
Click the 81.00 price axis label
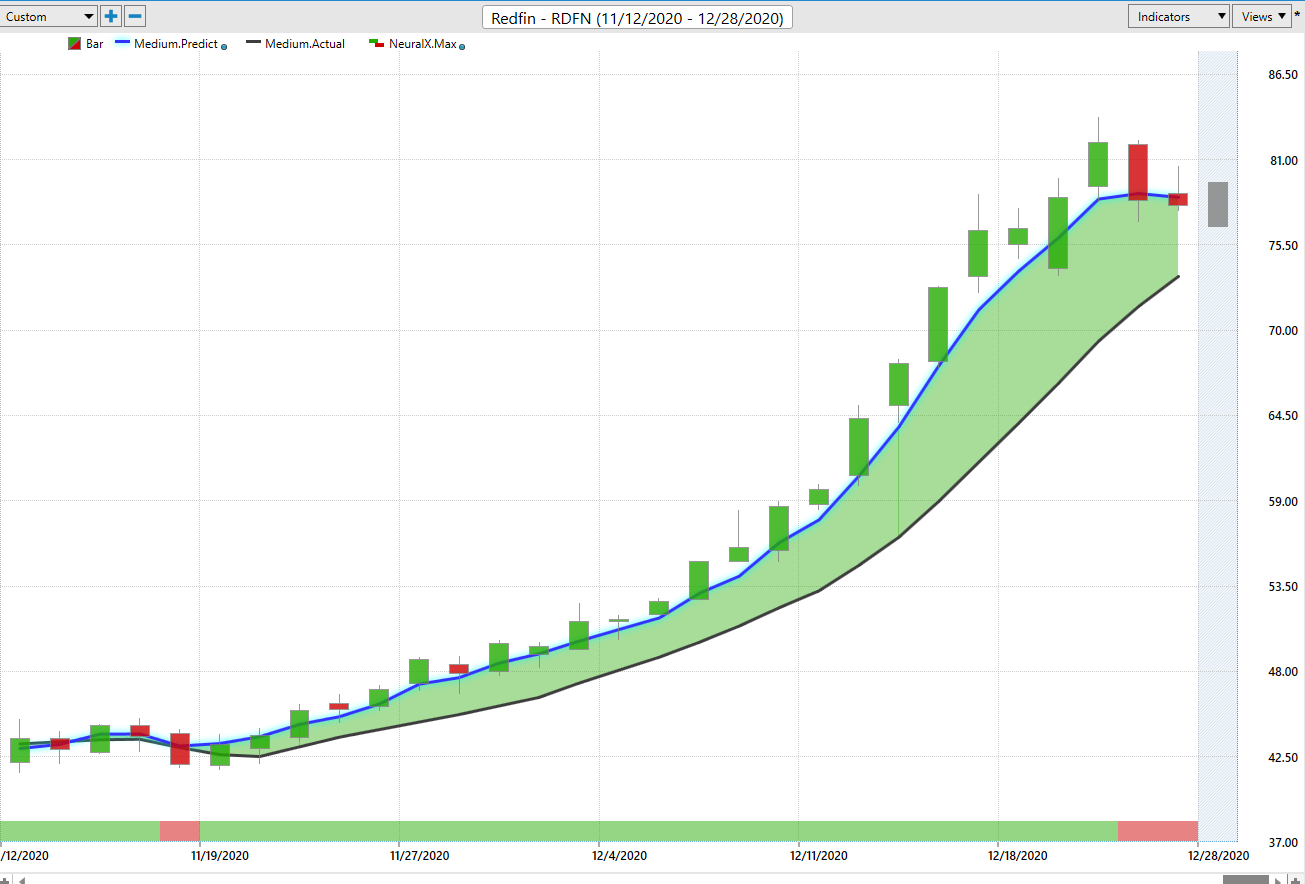1284,160
